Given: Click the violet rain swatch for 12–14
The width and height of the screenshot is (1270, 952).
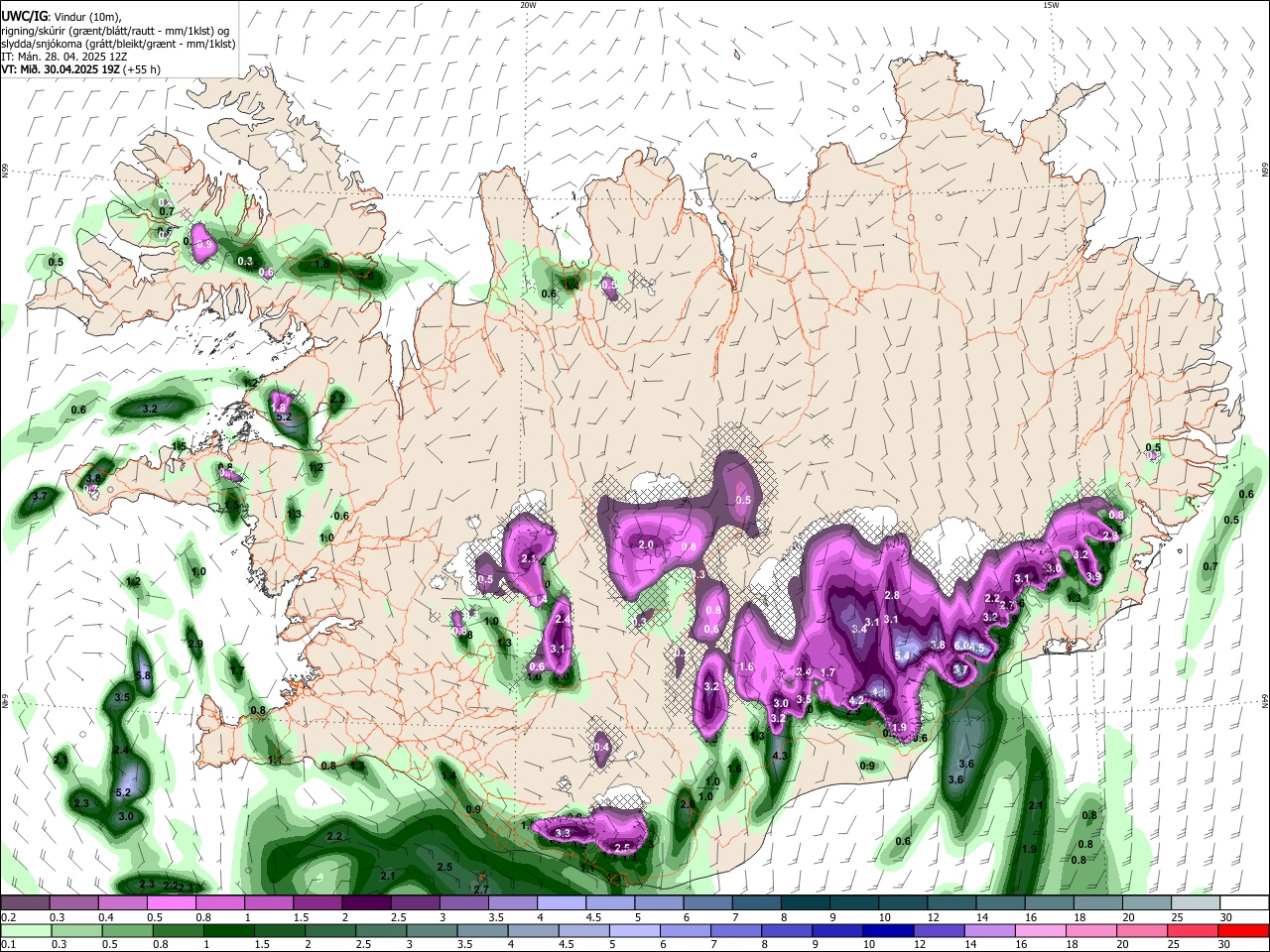Looking at the screenshot, I should [941, 930].
